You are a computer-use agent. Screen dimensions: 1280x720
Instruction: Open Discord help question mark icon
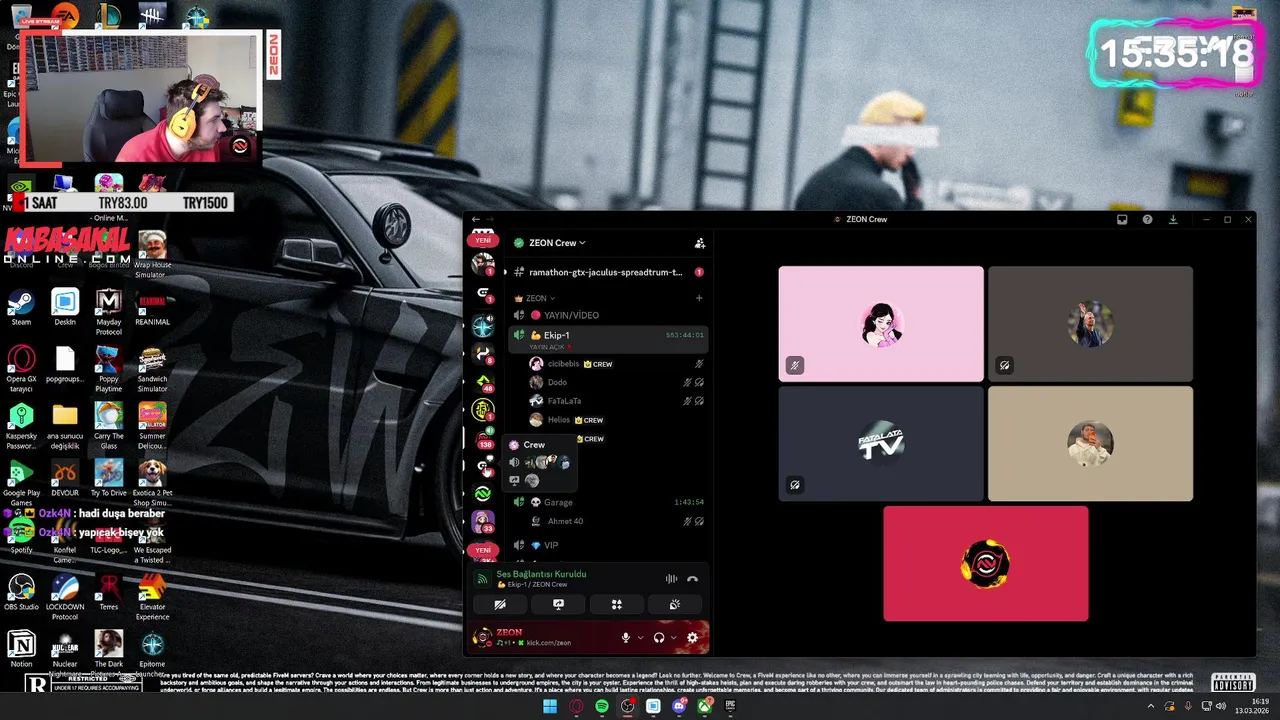point(1147,219)
